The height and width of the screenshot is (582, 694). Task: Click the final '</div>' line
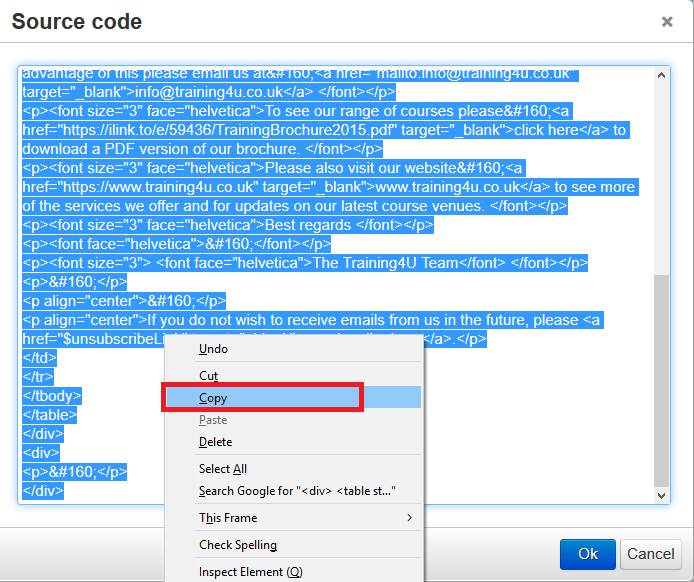click(43, 491)
